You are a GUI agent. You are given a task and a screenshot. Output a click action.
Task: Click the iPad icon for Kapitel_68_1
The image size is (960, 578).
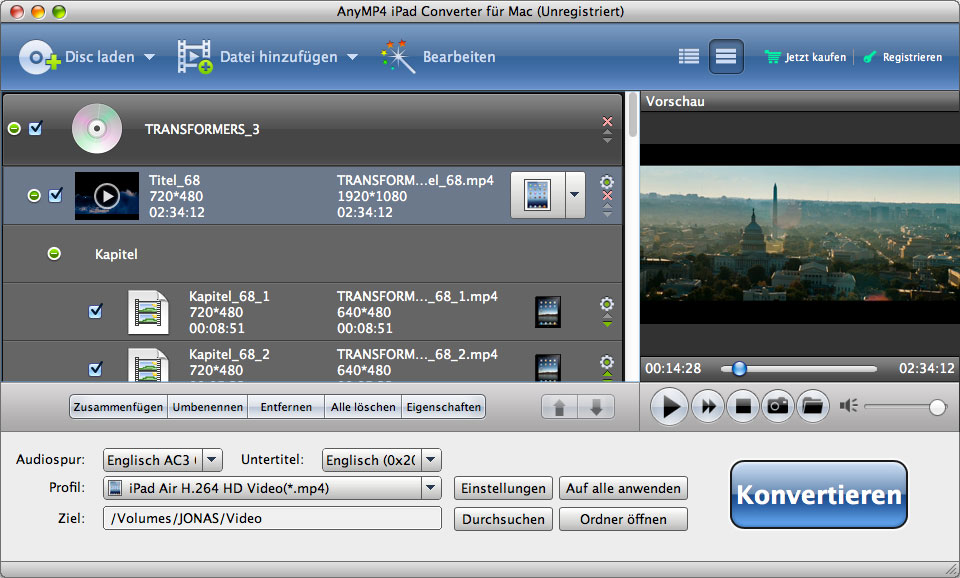547,312
